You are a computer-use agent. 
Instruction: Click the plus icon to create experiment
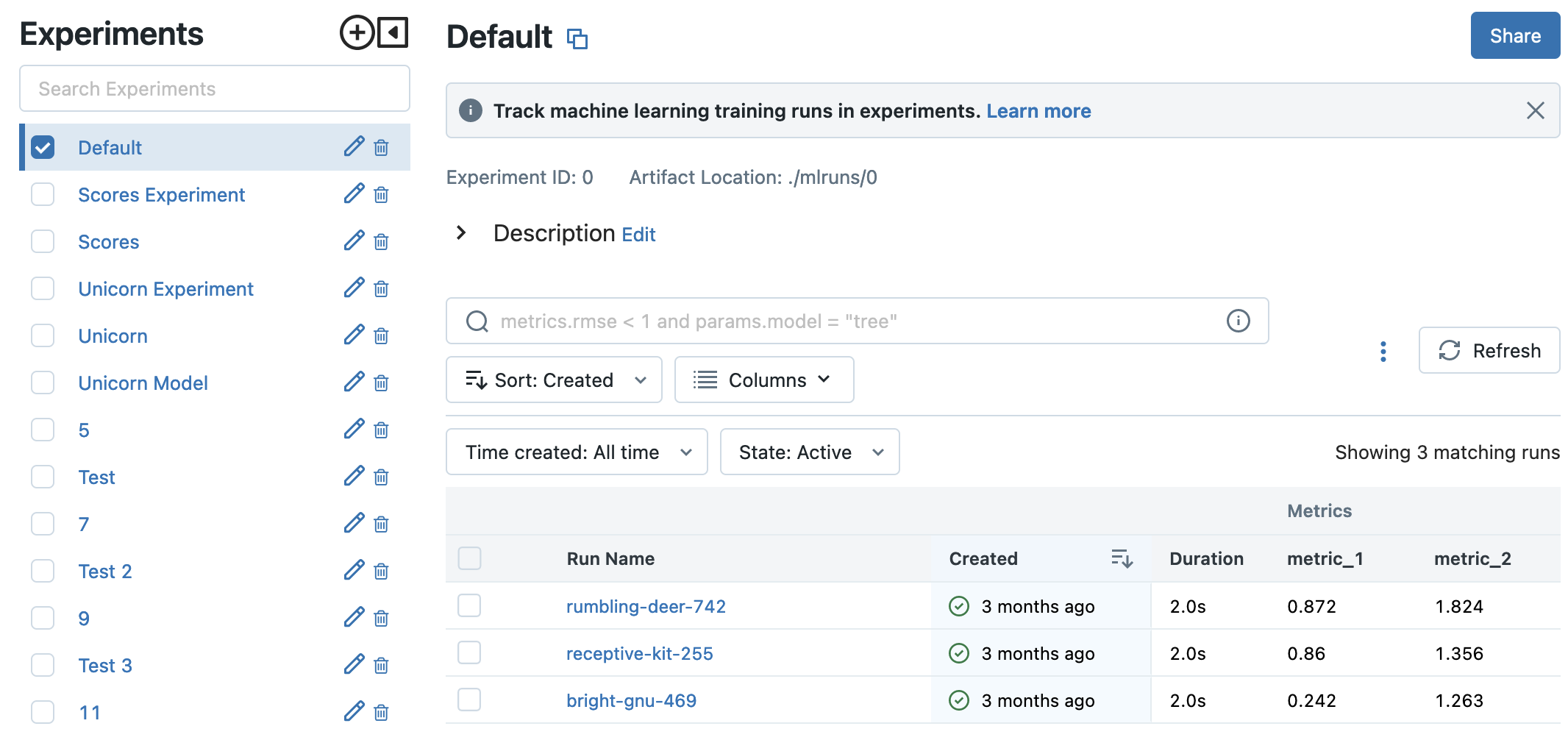tap(357, 33)
